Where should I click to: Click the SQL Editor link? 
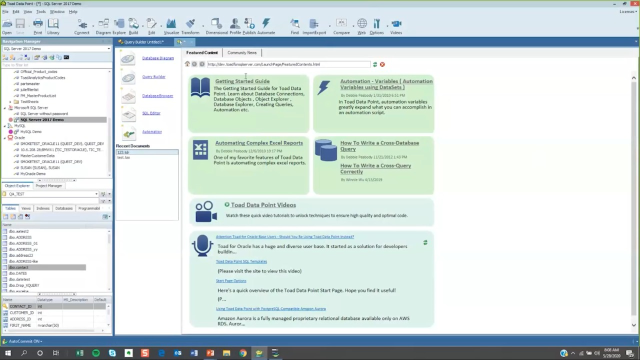click(151, 113)
